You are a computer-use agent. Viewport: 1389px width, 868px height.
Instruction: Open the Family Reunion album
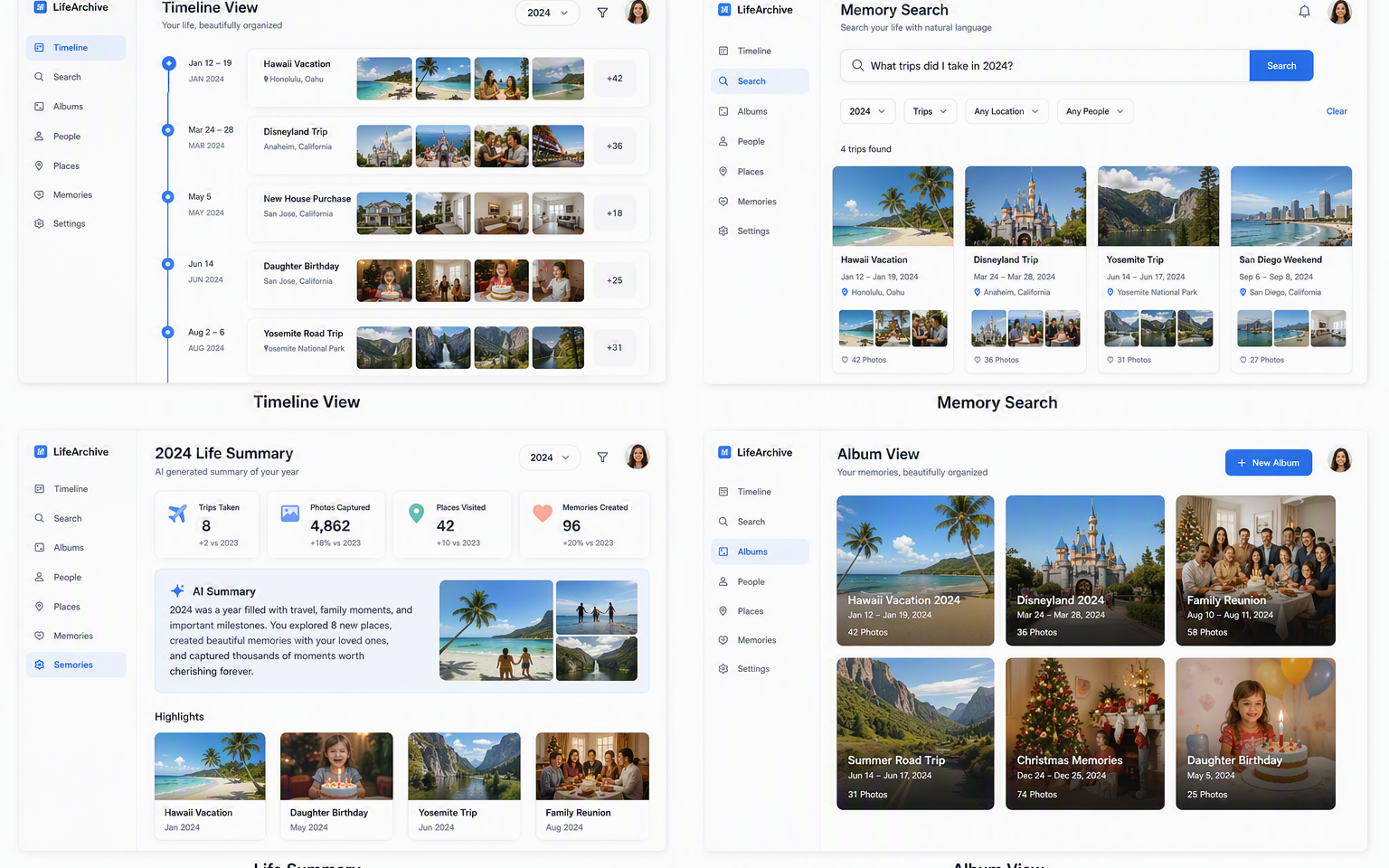coord(1255,571)
